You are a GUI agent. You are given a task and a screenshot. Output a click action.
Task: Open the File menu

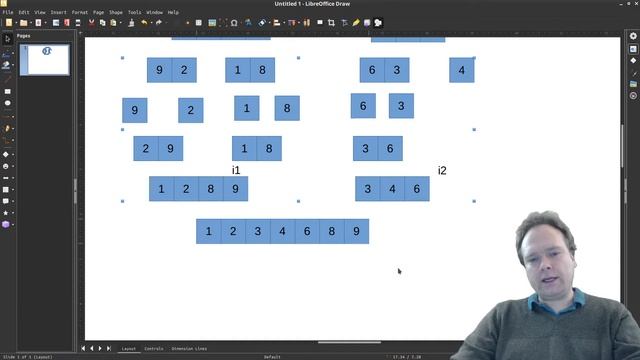click(x=8, y=12)
